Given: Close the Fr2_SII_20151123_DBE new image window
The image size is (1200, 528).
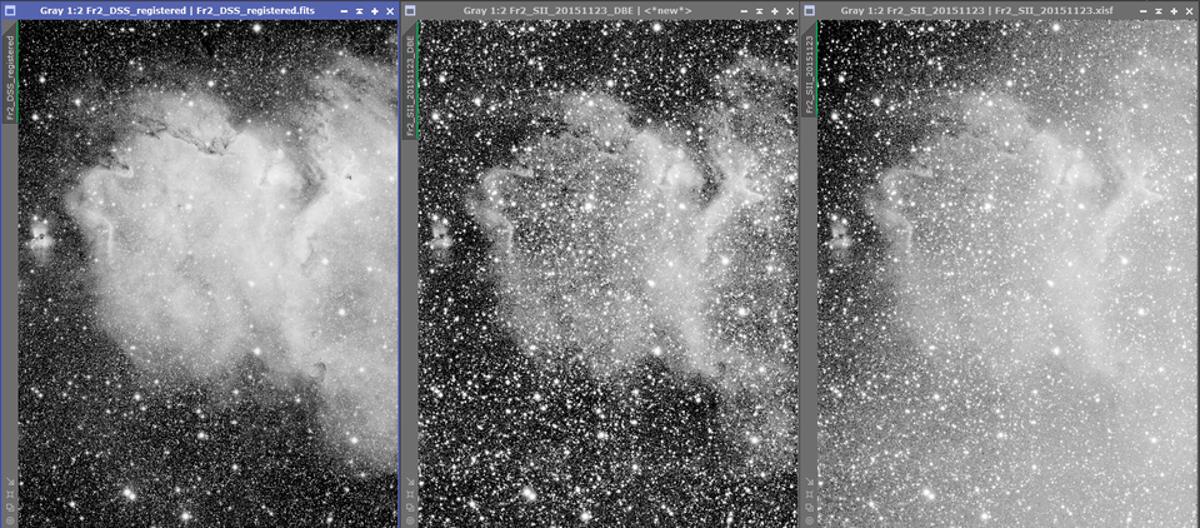Looking at the screenshot, I should pos(790,11).
